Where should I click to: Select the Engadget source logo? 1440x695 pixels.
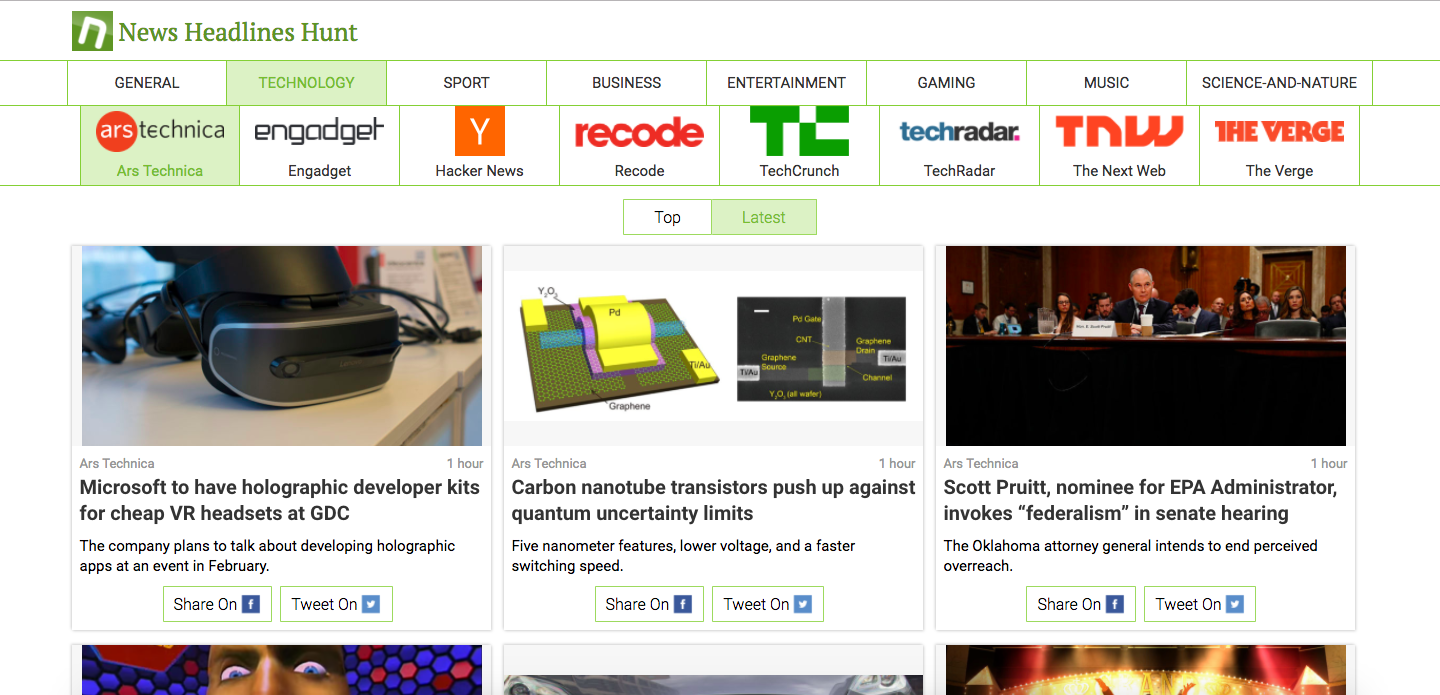click(x=320, y=131)
